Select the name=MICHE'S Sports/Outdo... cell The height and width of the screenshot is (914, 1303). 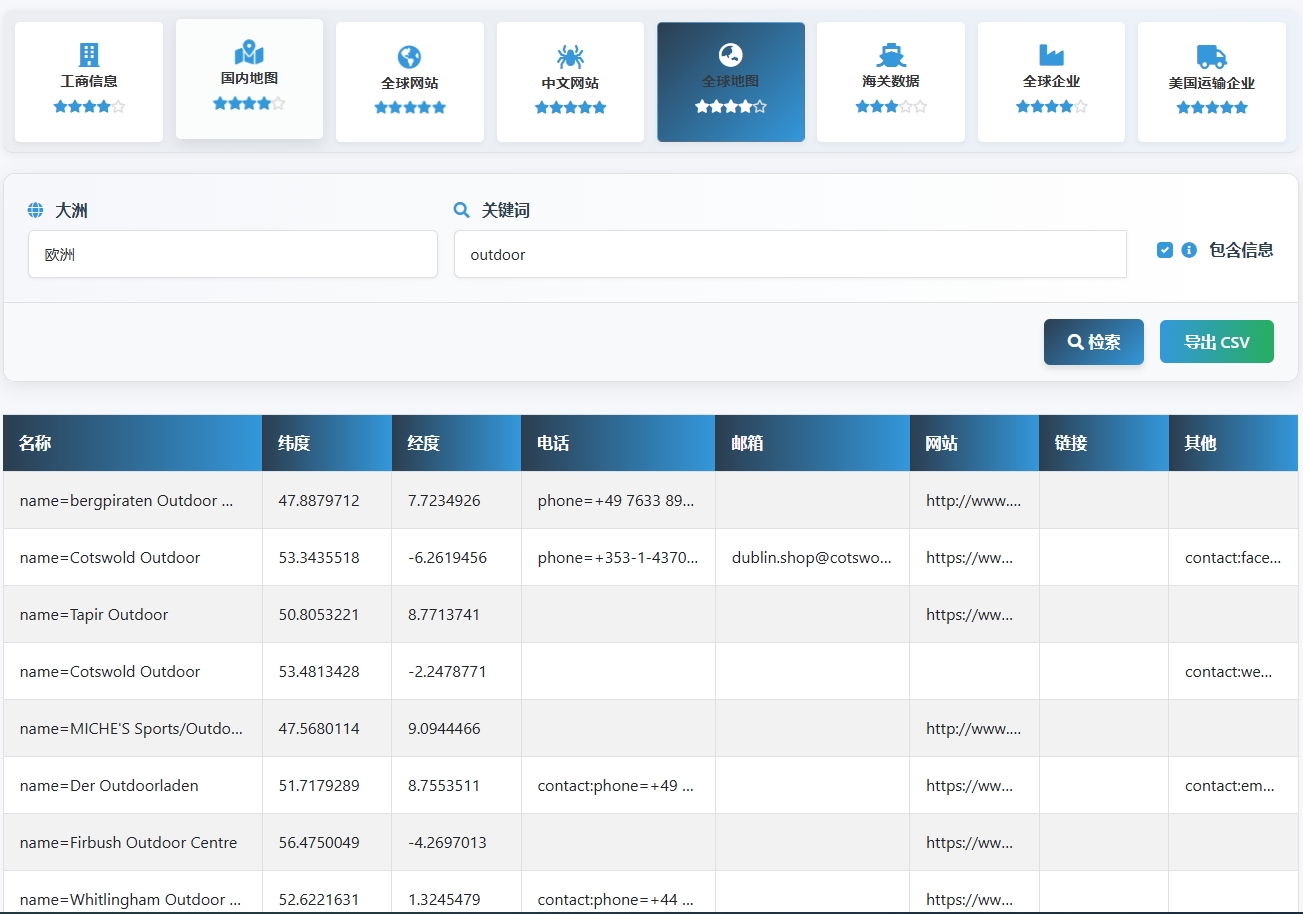133,728
